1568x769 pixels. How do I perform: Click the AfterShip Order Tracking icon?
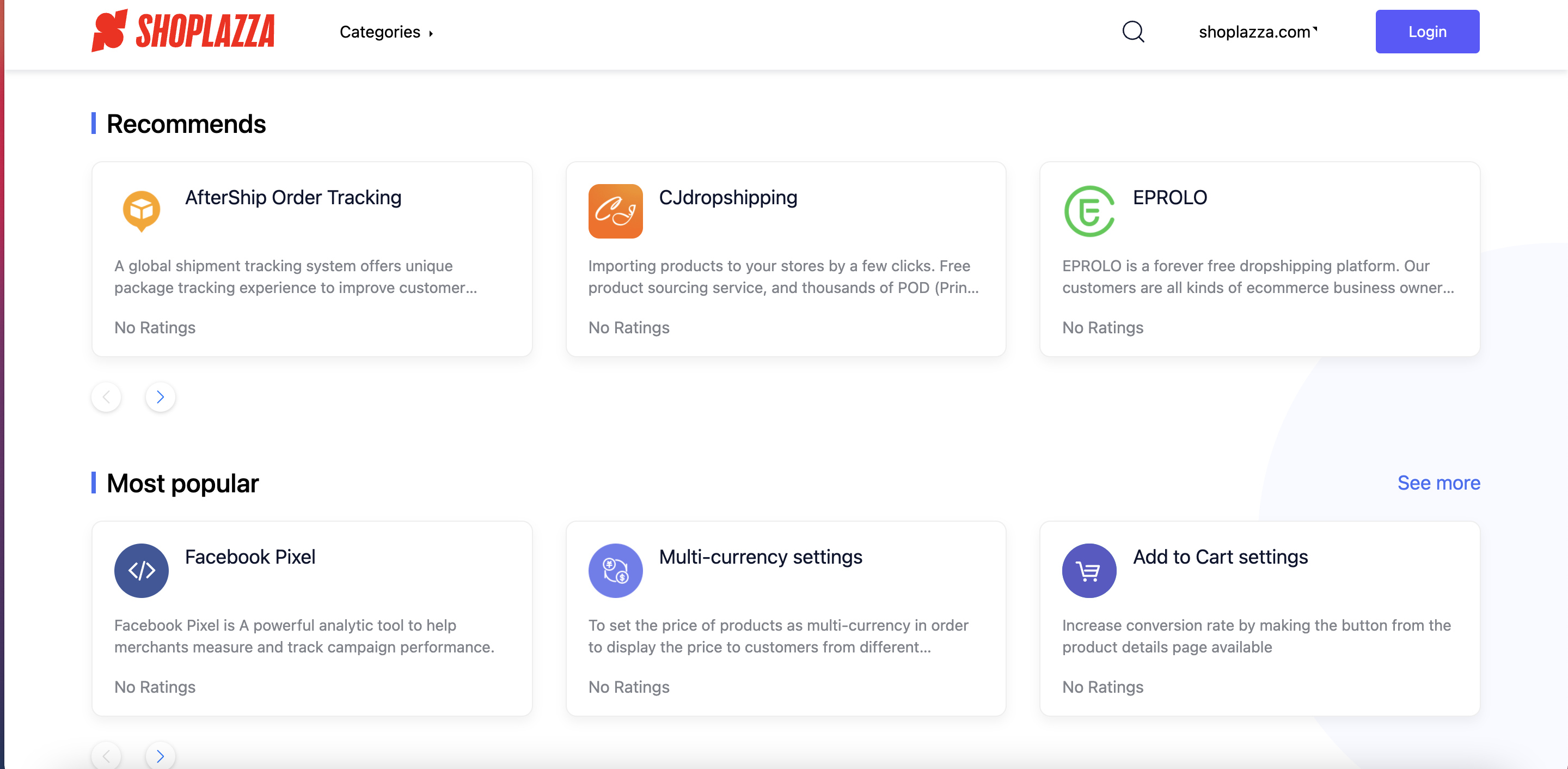click(141, 211)
